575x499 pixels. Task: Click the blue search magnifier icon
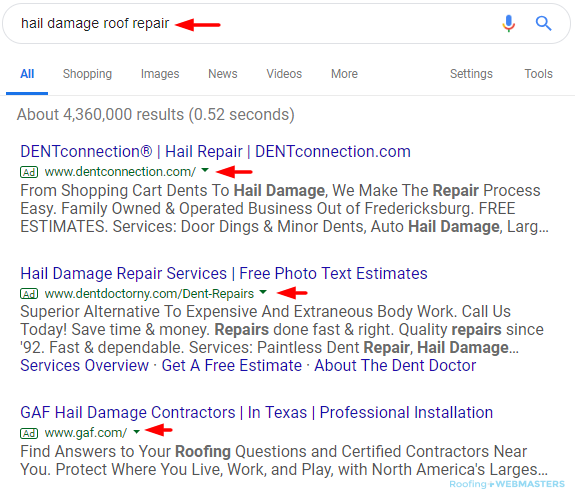(543, 23)
